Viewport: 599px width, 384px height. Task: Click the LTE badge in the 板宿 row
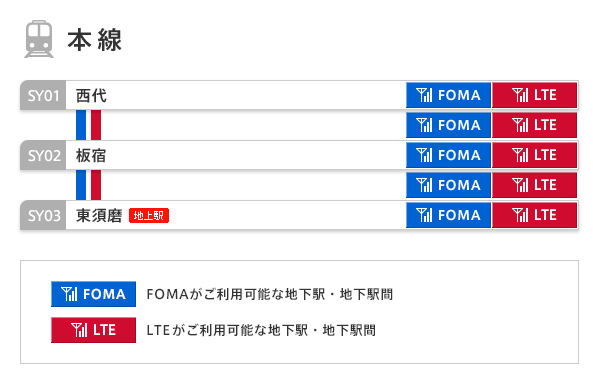pos(534,155)
